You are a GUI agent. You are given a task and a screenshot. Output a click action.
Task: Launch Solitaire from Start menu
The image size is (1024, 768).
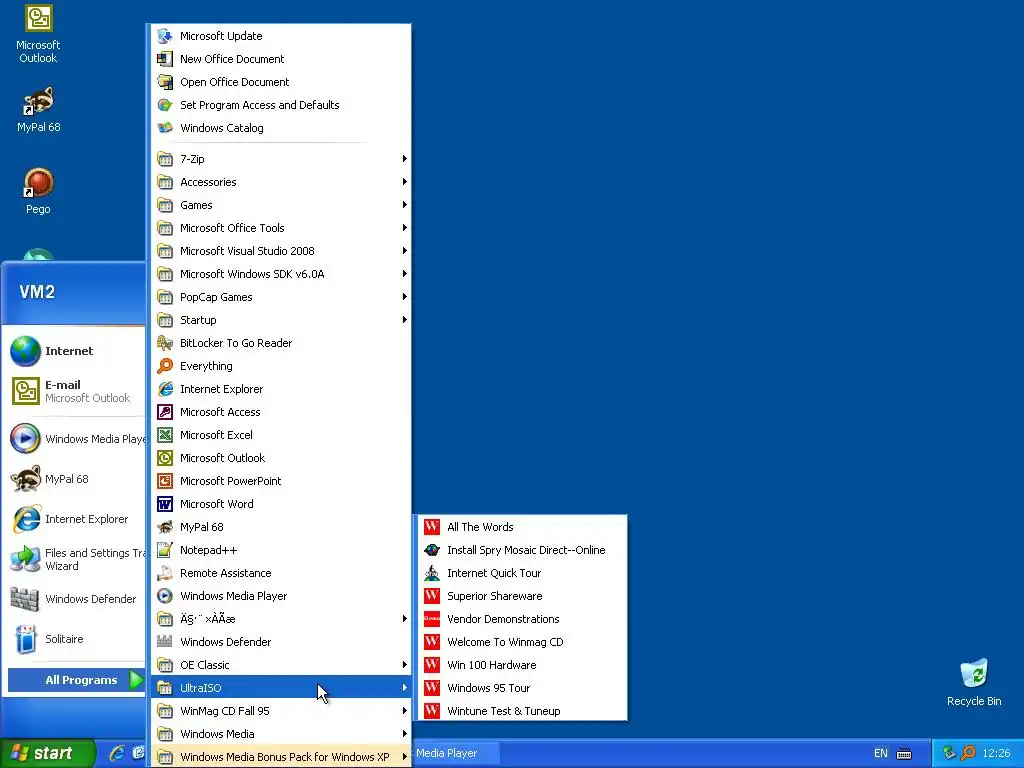(76, 639)
